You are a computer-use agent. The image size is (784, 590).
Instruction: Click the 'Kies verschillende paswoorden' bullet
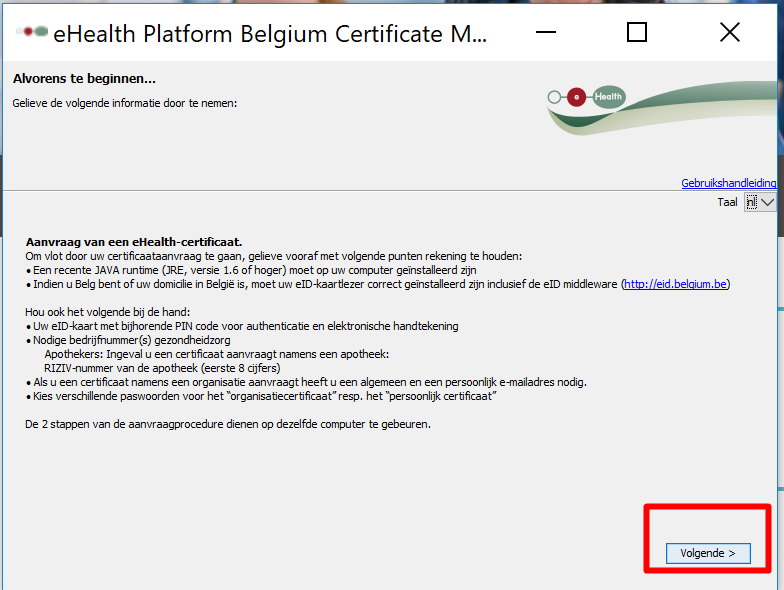coord(264,396)
